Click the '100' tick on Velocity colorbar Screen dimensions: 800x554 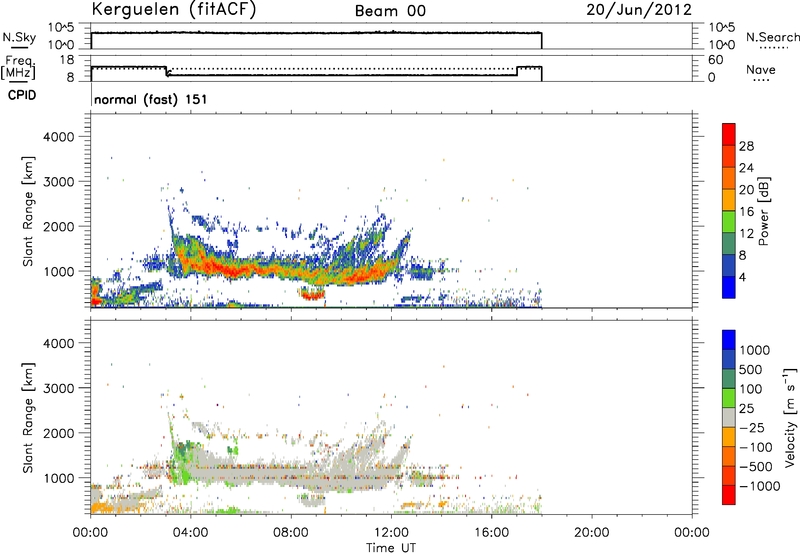point(751,389)
